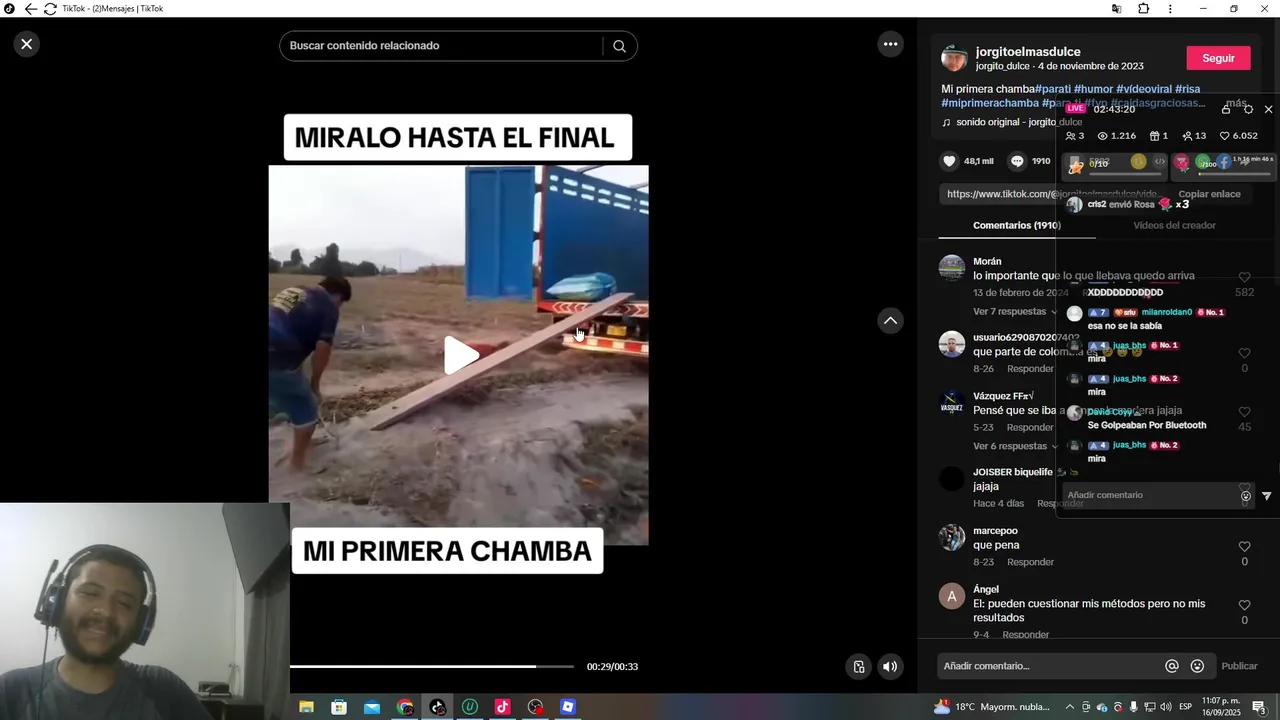Screen dimensions: 1280x720
Task: Click the like heart icon with 48,1 mil
Action: coord(949,161)
